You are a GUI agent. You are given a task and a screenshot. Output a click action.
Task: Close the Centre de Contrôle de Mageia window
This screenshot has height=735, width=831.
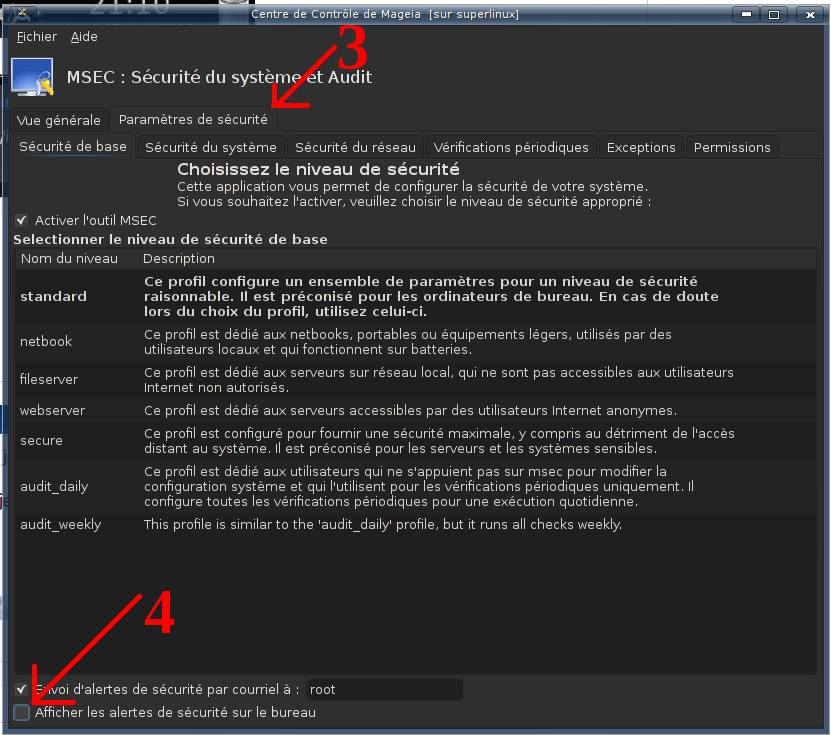pyautogui.click(x=810, y=14)
